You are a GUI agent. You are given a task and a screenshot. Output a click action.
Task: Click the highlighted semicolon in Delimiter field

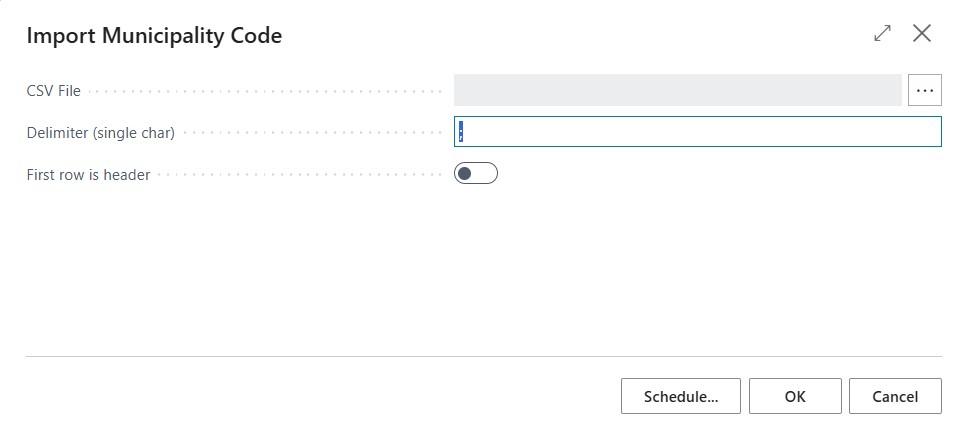(x=461, y=131)
